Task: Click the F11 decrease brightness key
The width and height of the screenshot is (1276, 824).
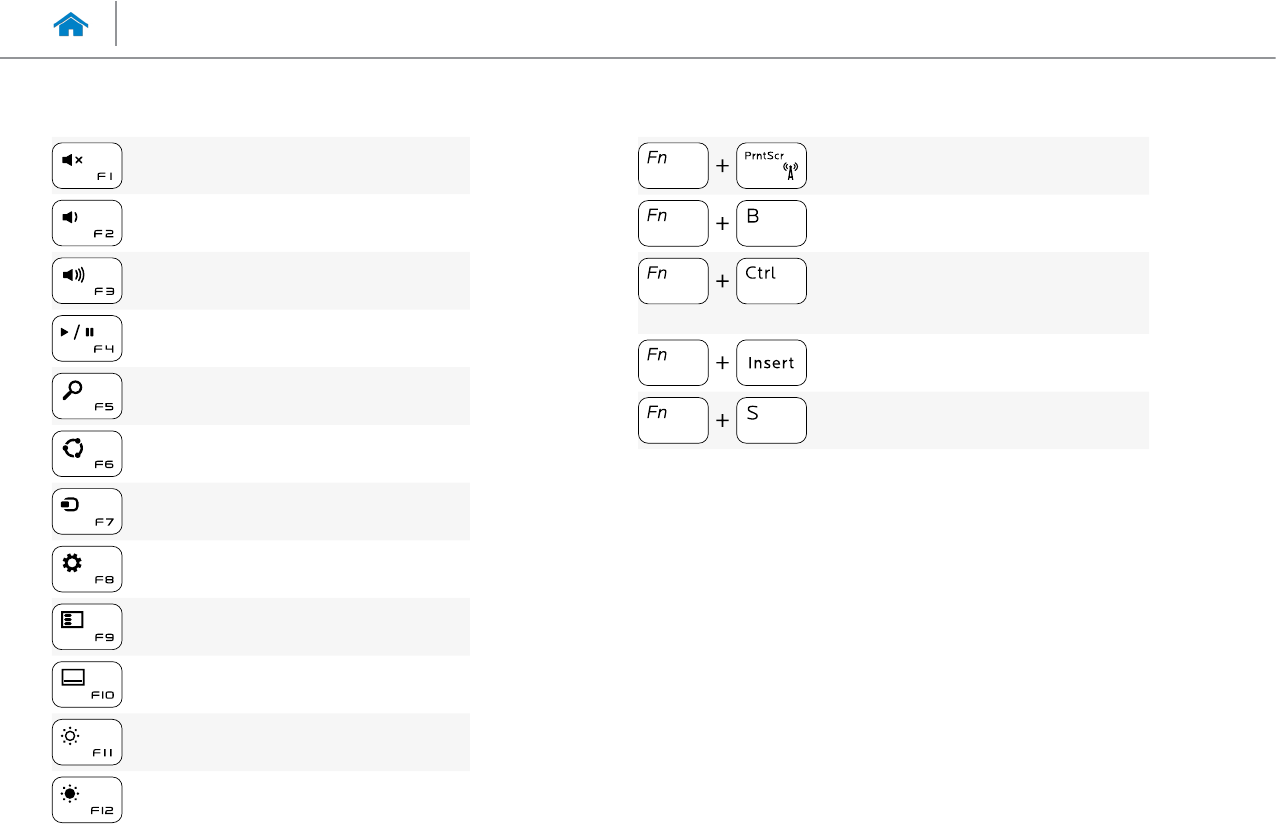Action: (x=87, y=741)
